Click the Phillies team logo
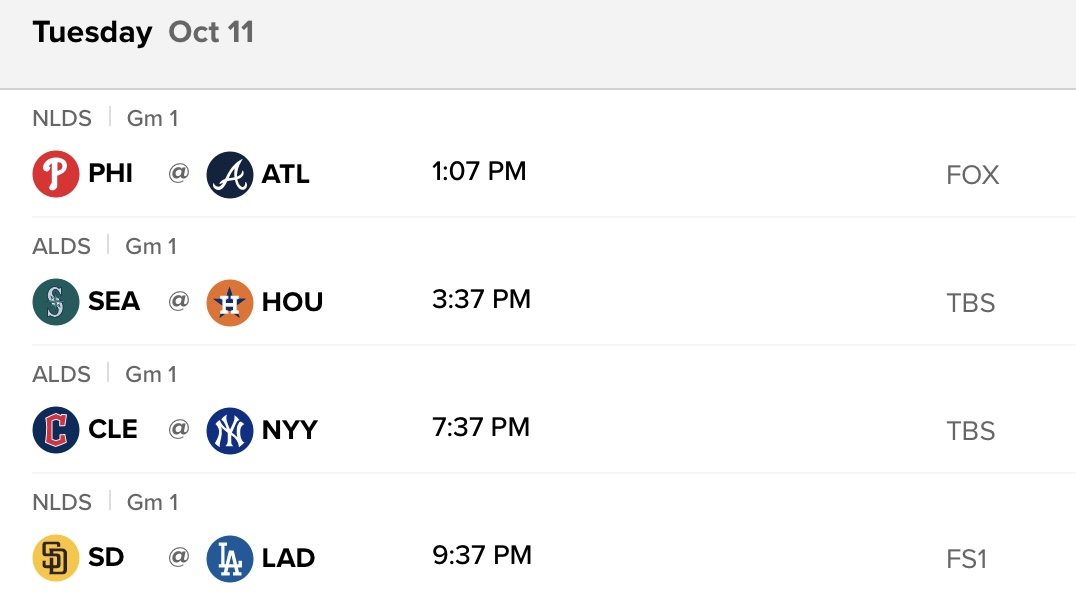The image size is (1076, 602). tap(56, 174)
